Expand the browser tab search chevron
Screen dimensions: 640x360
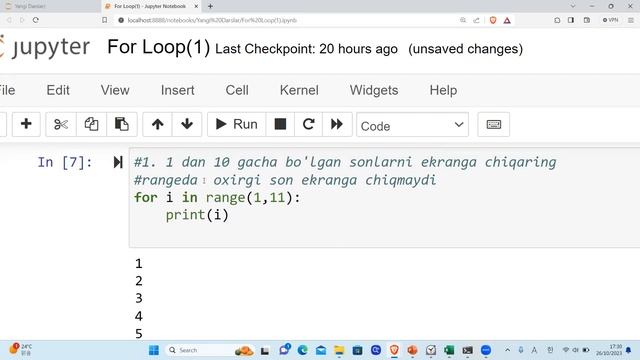point(573,7)
